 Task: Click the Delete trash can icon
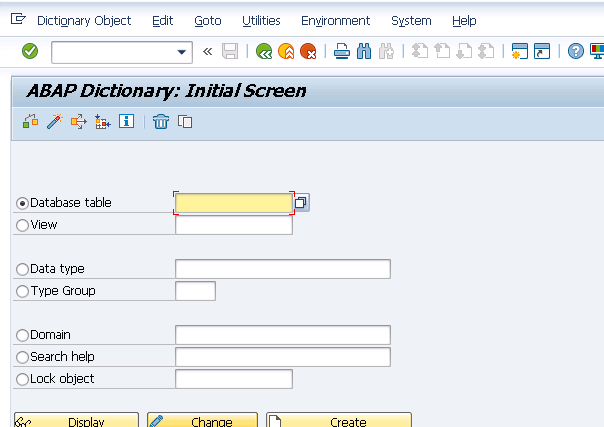click(x=161, y=122)
